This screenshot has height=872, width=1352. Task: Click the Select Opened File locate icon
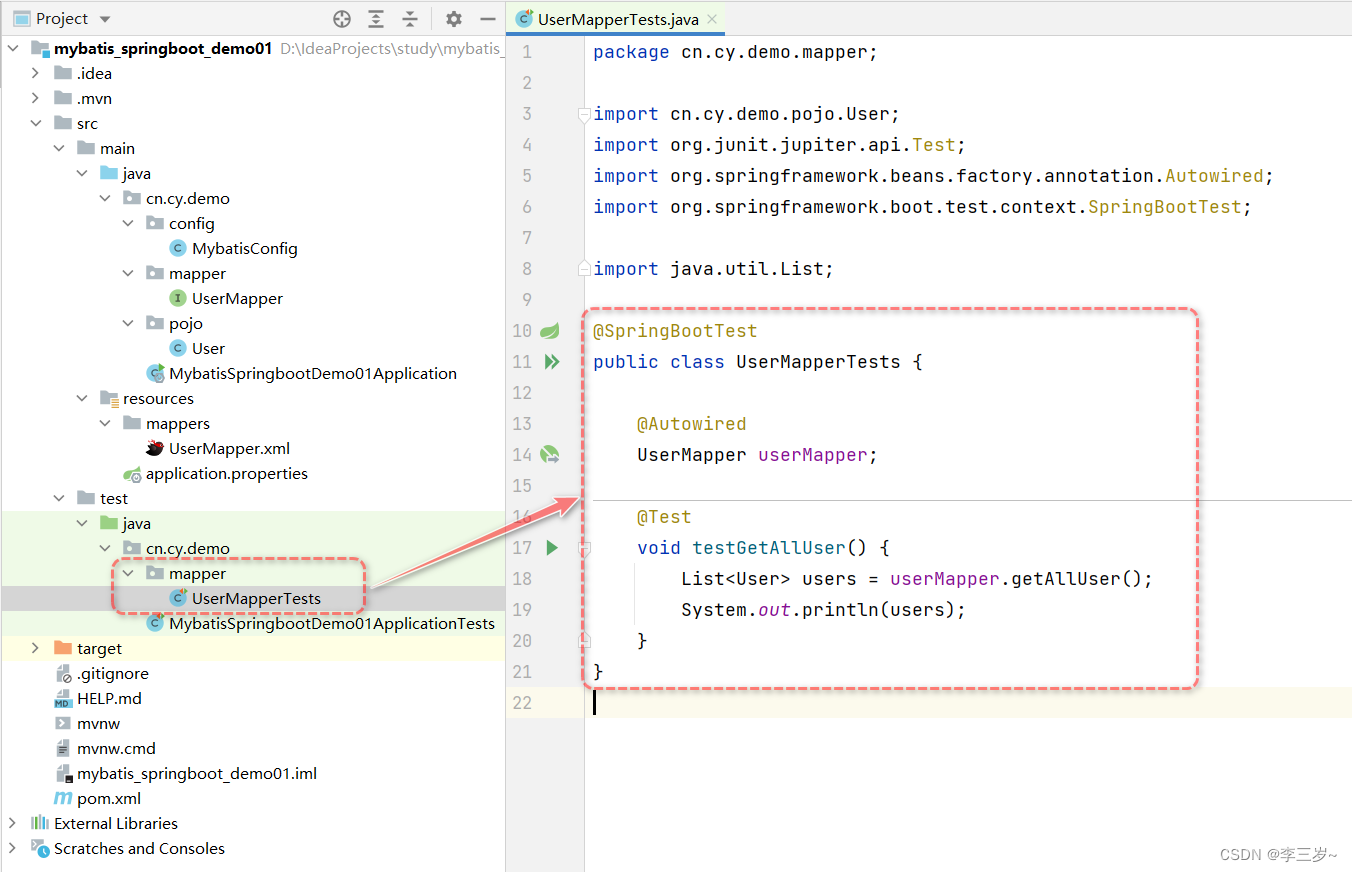coord(342,19)
